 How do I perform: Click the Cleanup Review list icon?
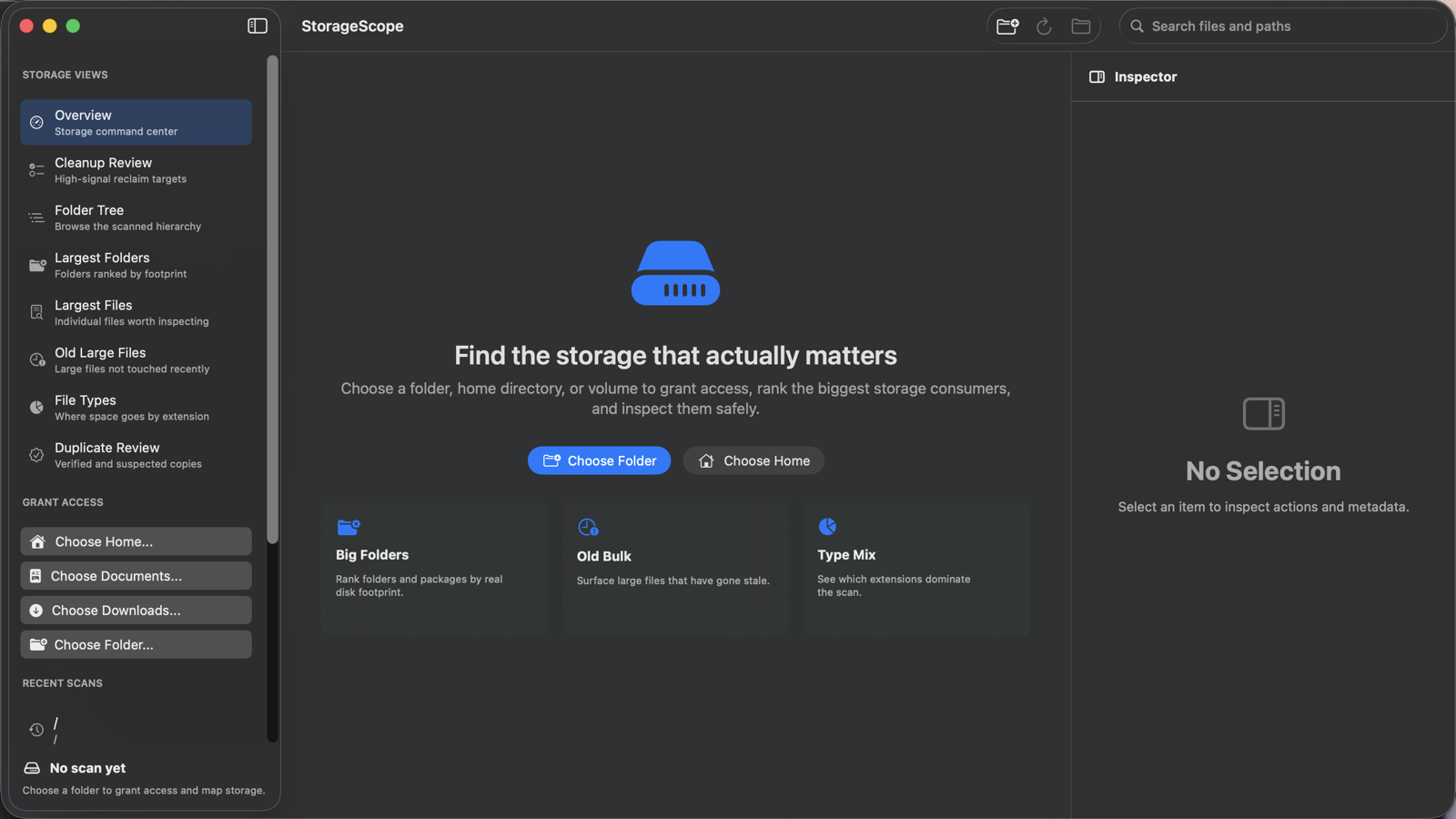[36, 170]
